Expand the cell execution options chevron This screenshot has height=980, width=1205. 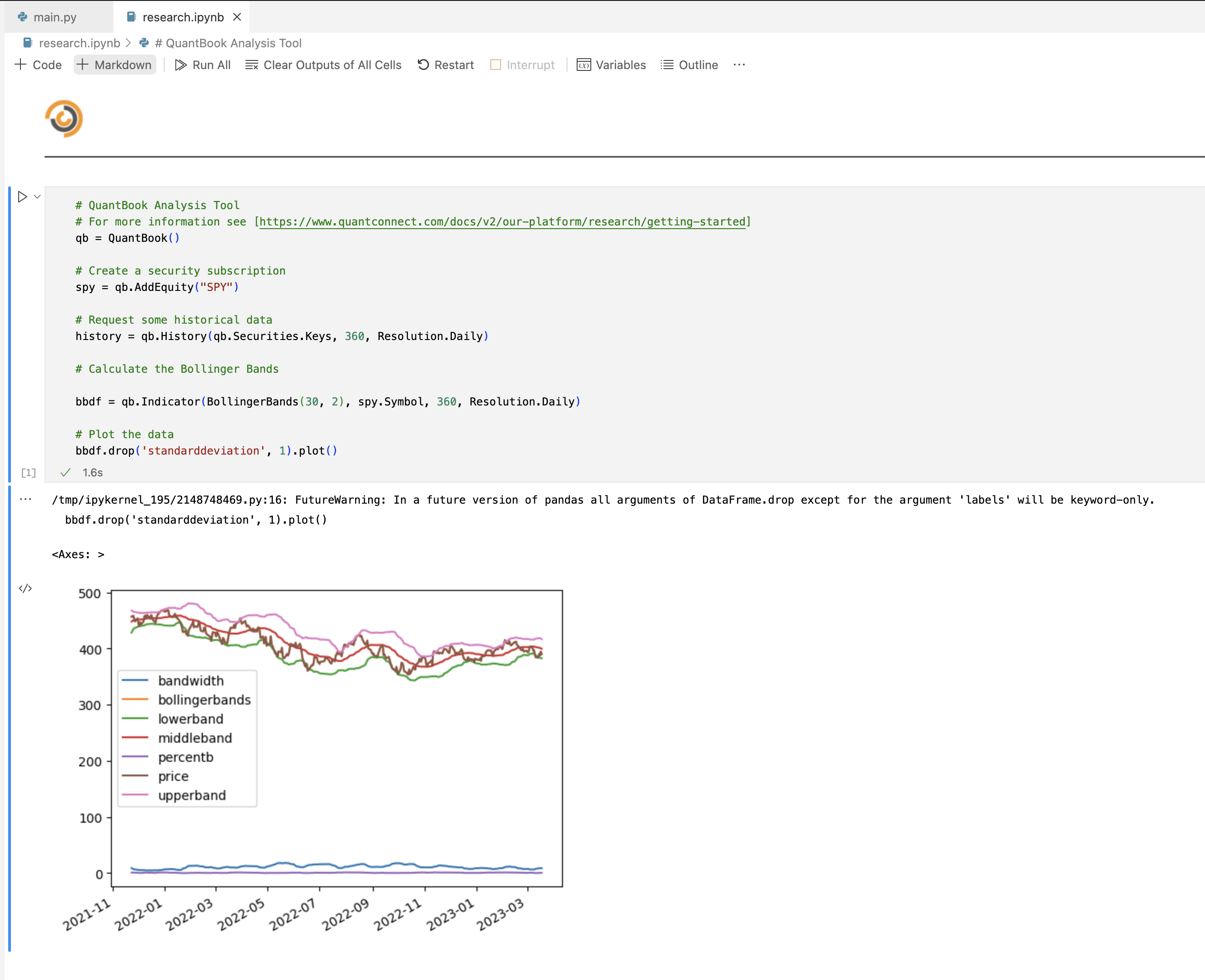37,196
